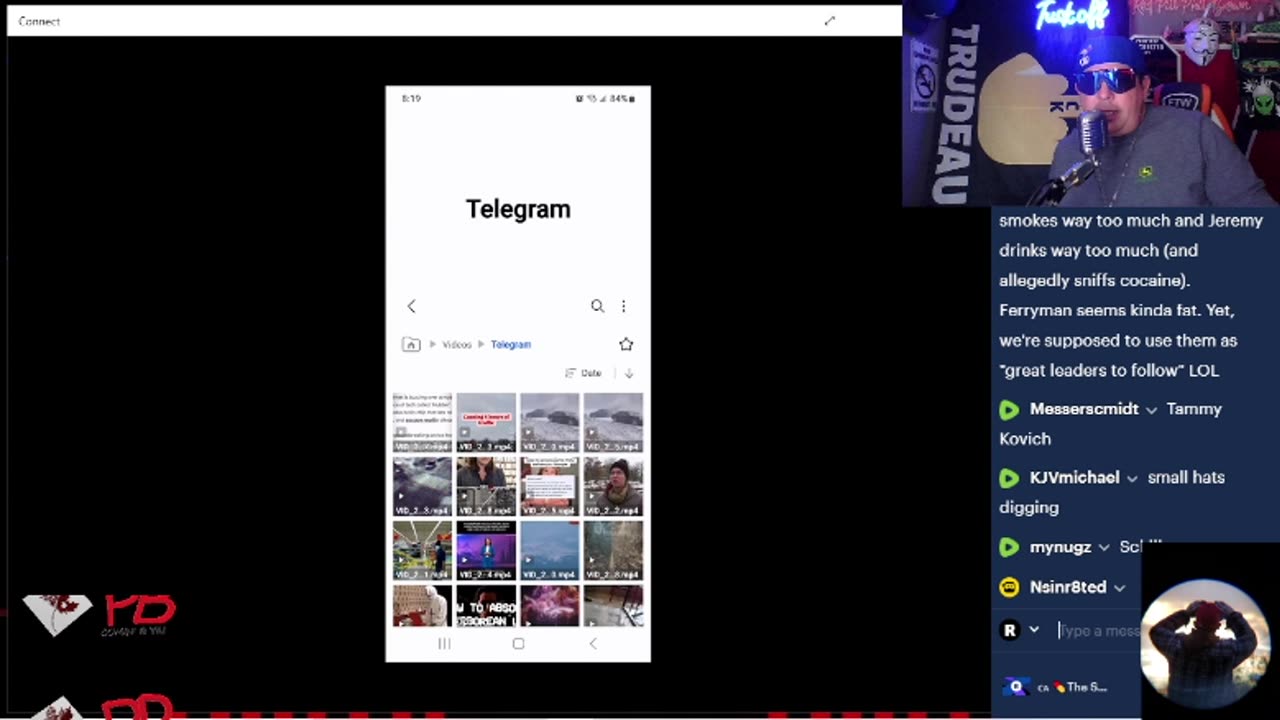This screenshot has height=720, width=1280.
Task: Click the username mynugz in chat
Action: tap(1060, 547)
